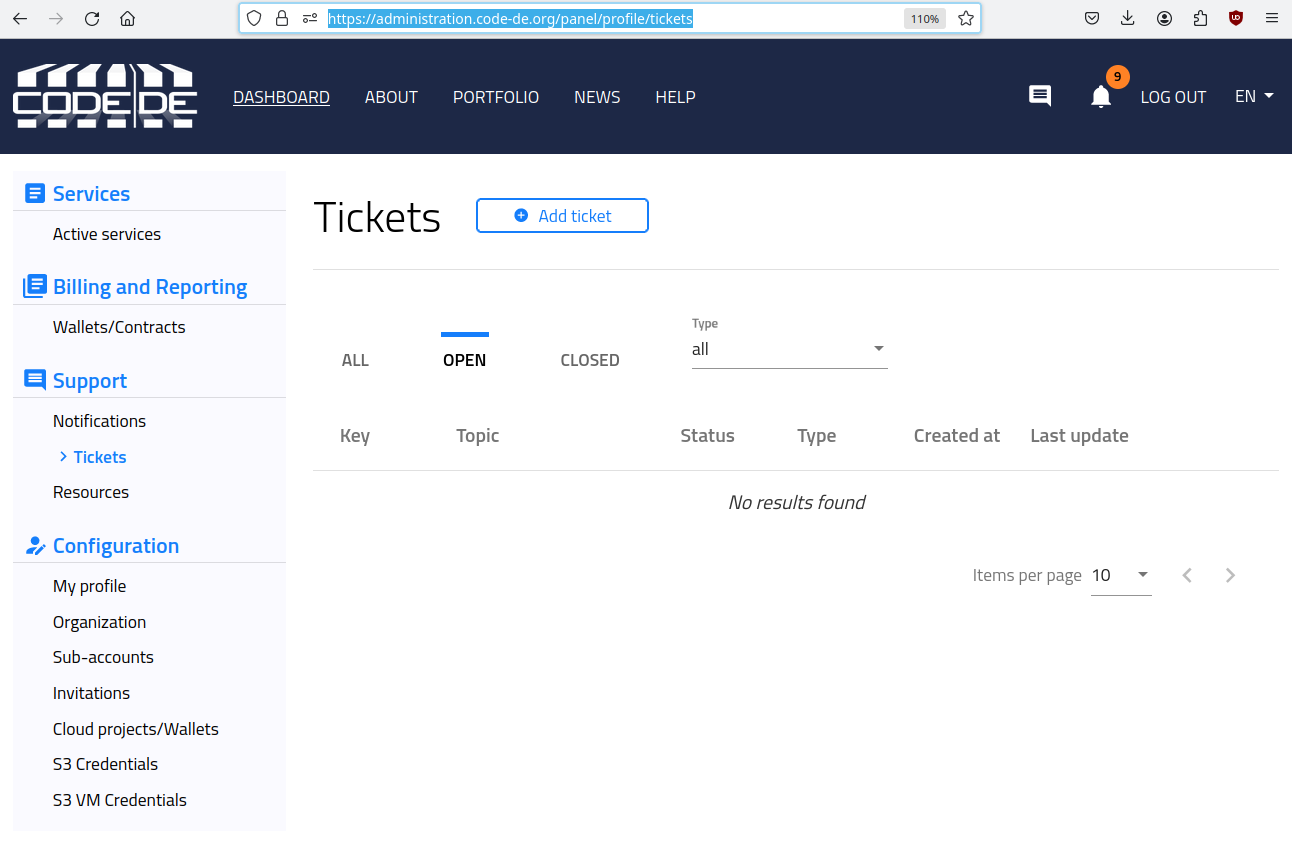Open the DASHBOARD menu item

[x=281, y=97]
